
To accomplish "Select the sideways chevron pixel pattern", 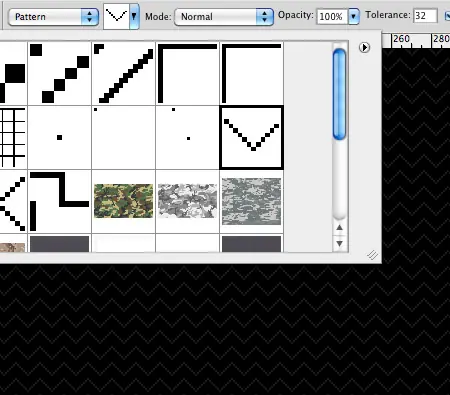I will [13, 201].
